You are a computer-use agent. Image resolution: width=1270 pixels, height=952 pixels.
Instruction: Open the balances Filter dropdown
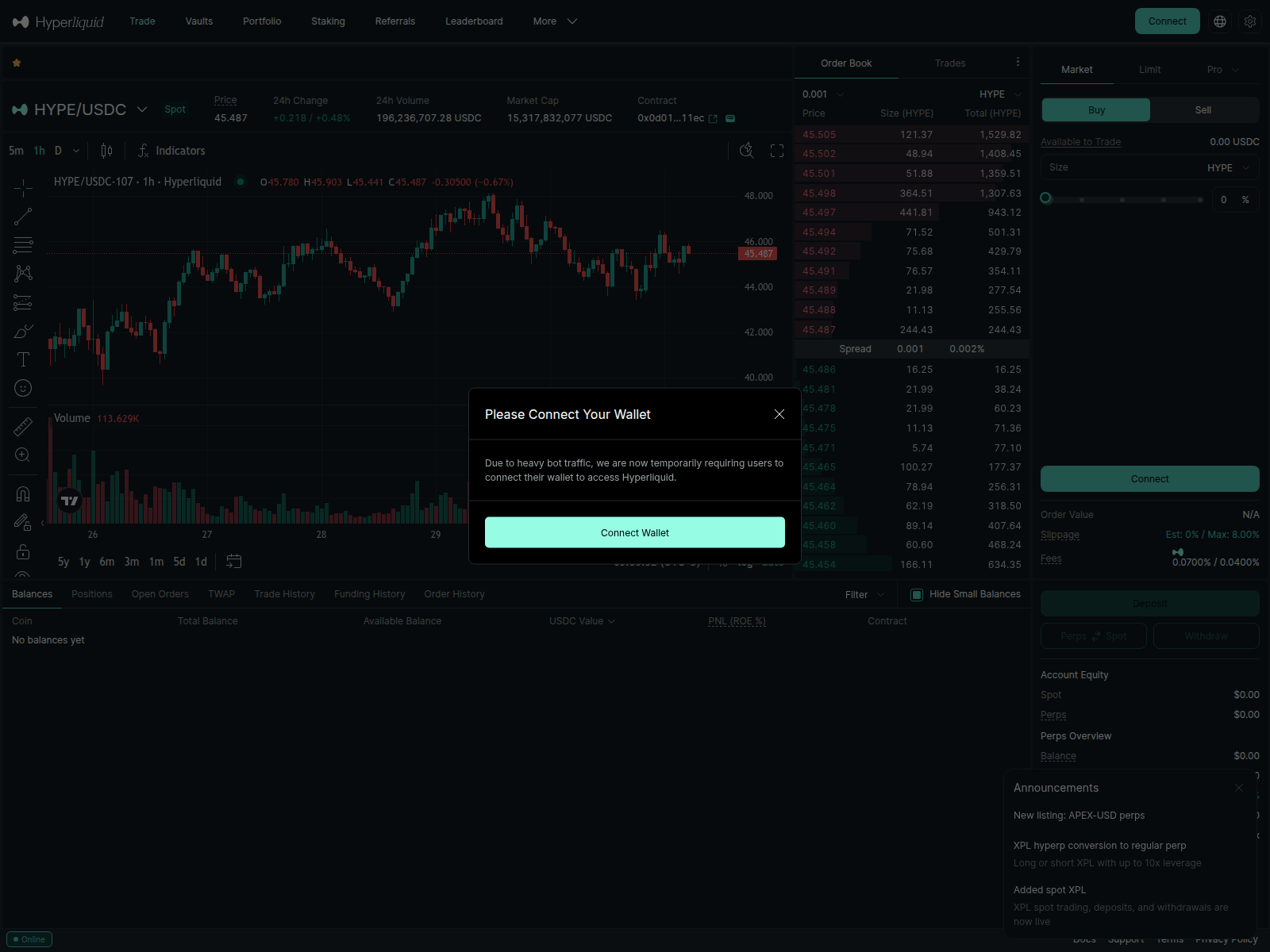pyautogui.click(x=865, y=595)
